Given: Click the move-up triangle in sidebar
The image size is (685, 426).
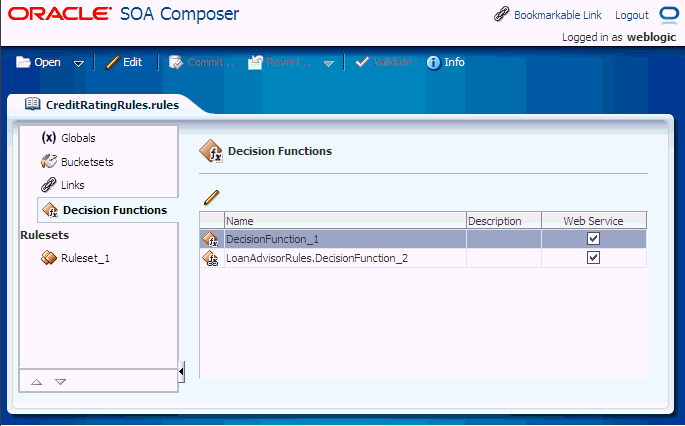Looking at the screenshot, I should click(x=37, y=382).
